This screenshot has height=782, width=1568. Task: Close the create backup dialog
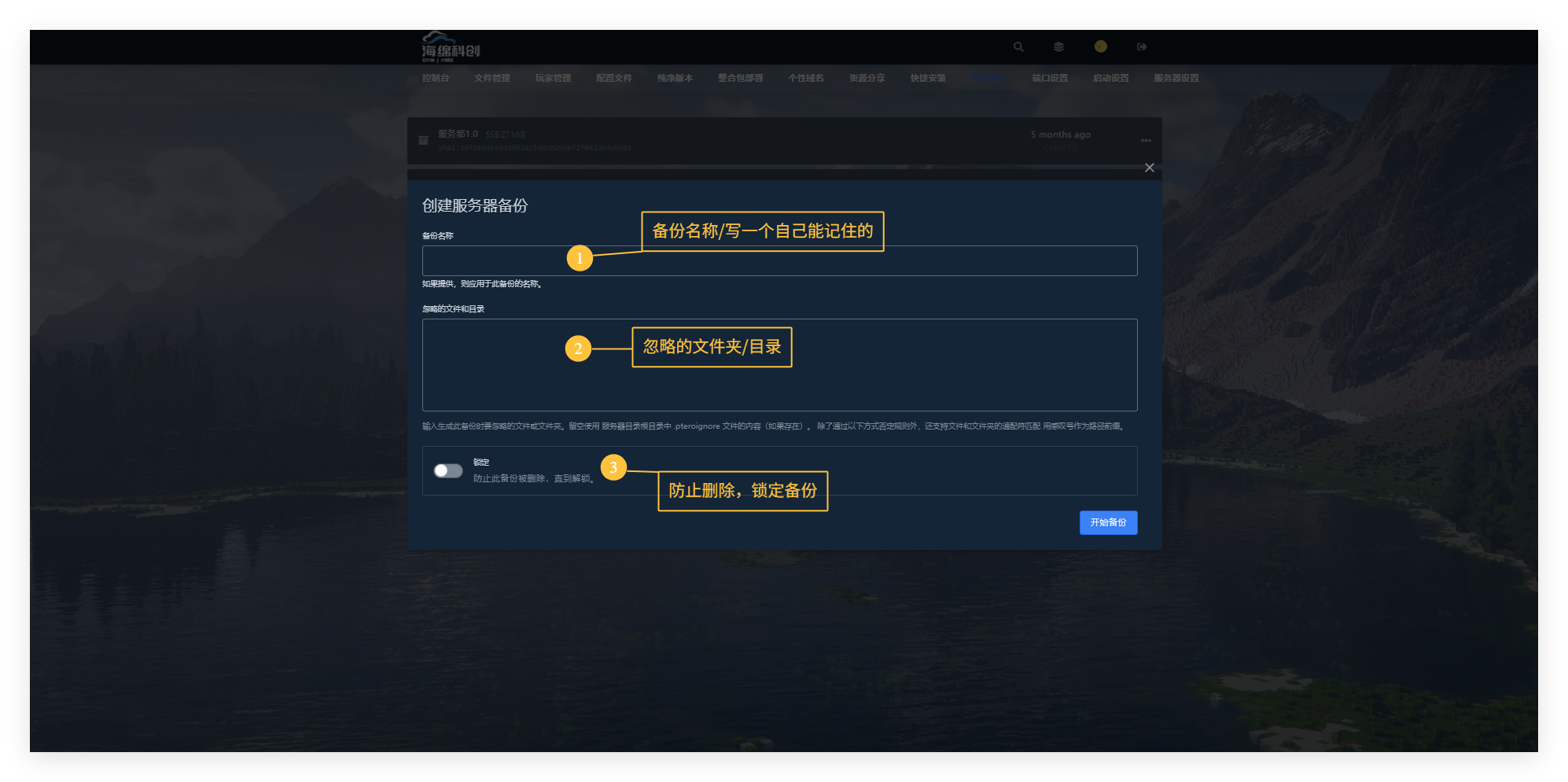click(1149, 168)
